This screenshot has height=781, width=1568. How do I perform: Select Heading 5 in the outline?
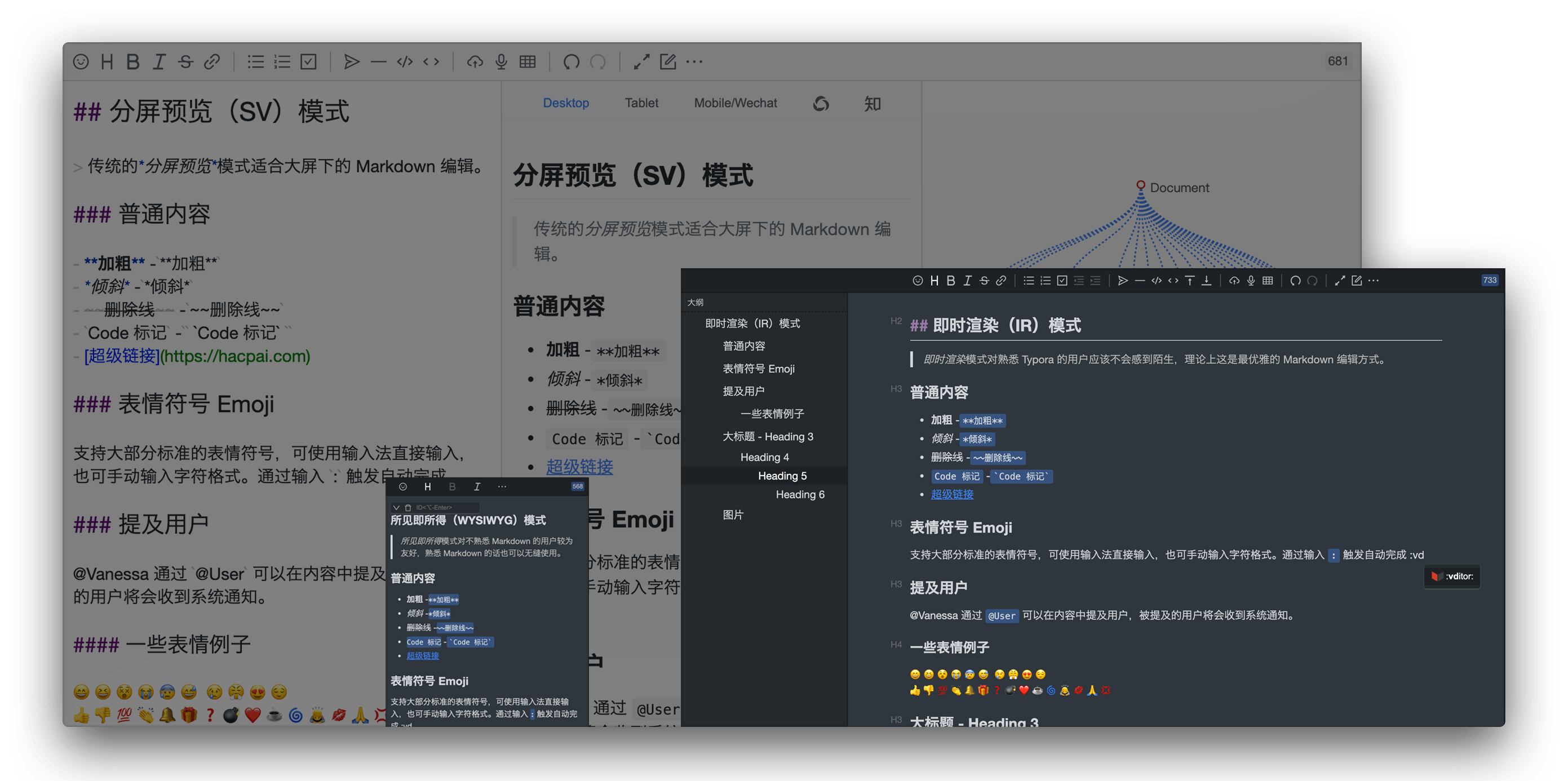tap(782, 476)
